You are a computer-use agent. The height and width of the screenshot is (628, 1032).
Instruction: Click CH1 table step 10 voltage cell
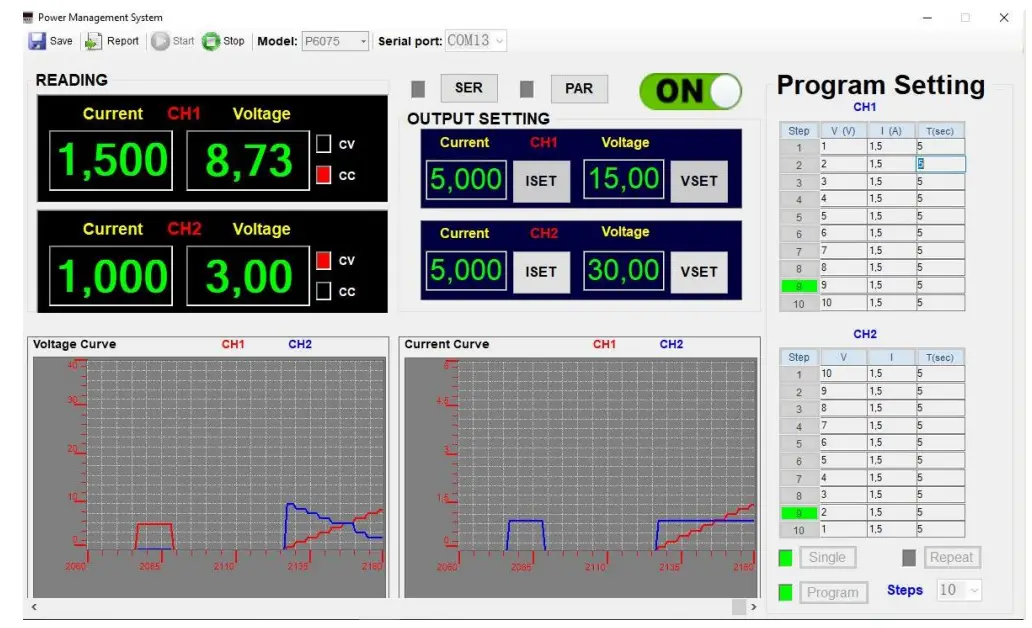(843, 303)
